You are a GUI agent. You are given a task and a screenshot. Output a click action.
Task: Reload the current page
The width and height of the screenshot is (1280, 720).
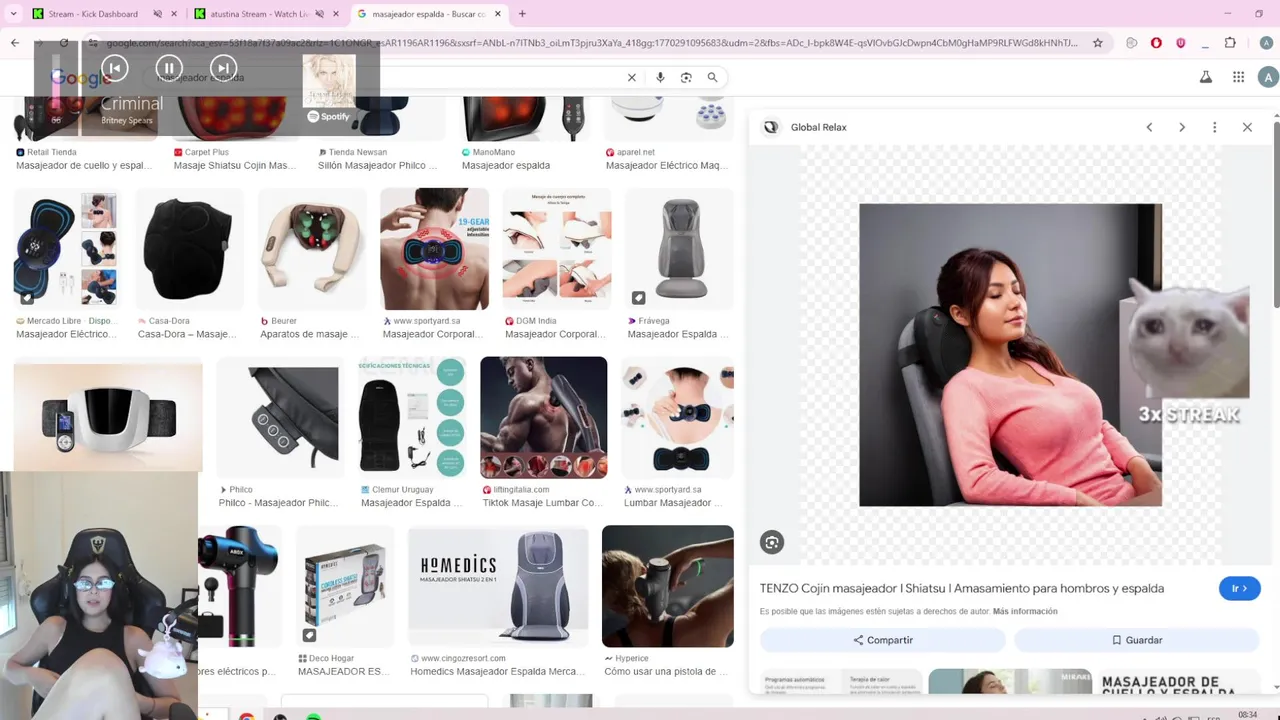[64, 43]
